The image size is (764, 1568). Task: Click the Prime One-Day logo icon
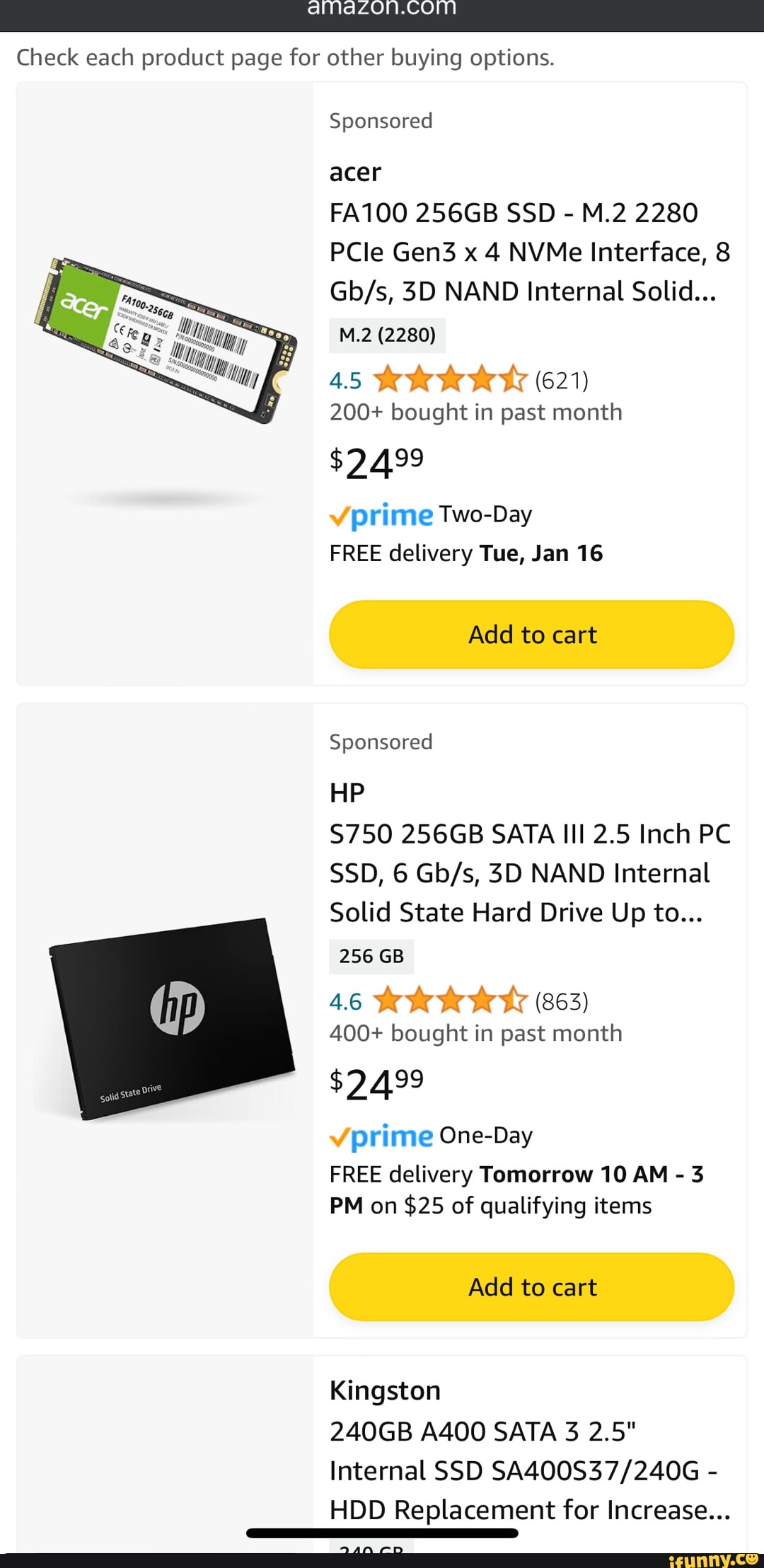(x=381, y=1137)
